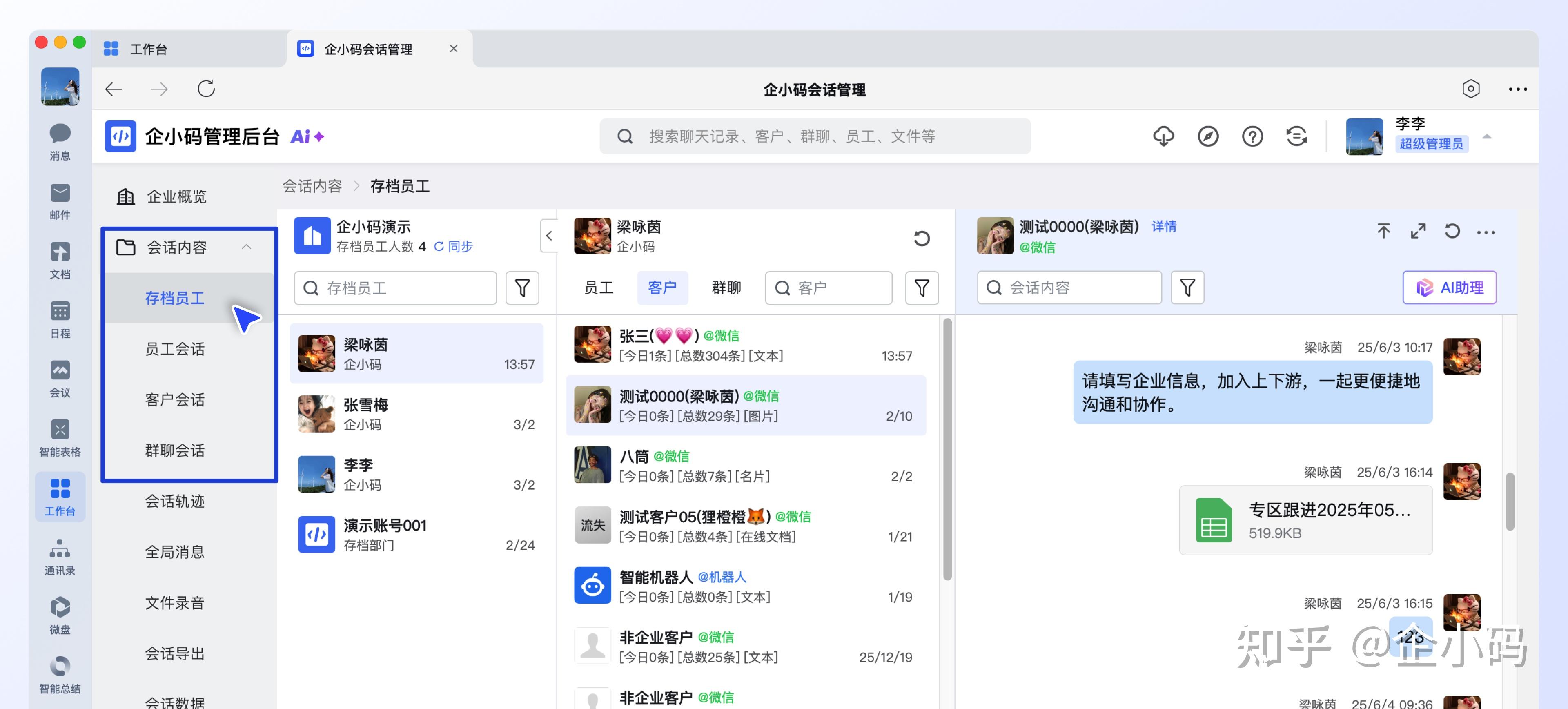Open the 智能表格 sidebar icon
The width and height of the screenshot is (1568, 709).
(x=60, y=436)
